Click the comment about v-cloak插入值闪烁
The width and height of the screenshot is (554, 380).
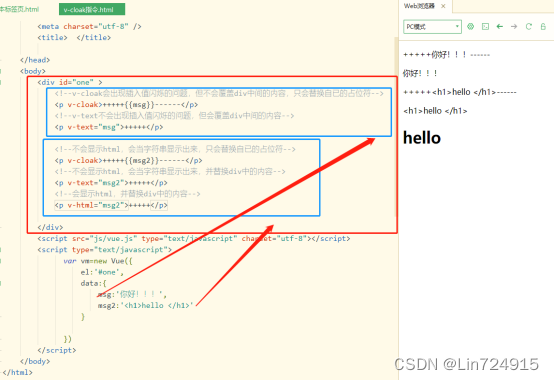pyautogui.click(x=219, y=94)
